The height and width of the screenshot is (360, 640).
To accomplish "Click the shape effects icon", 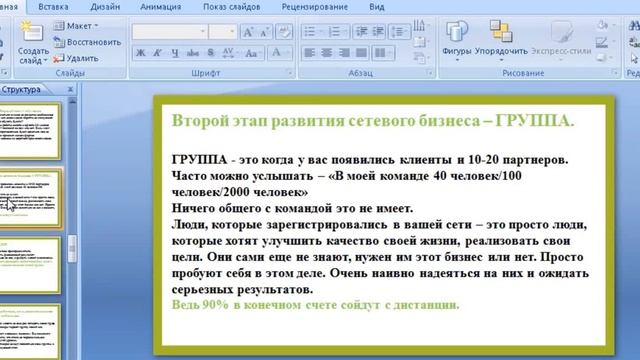I will 602,58.
